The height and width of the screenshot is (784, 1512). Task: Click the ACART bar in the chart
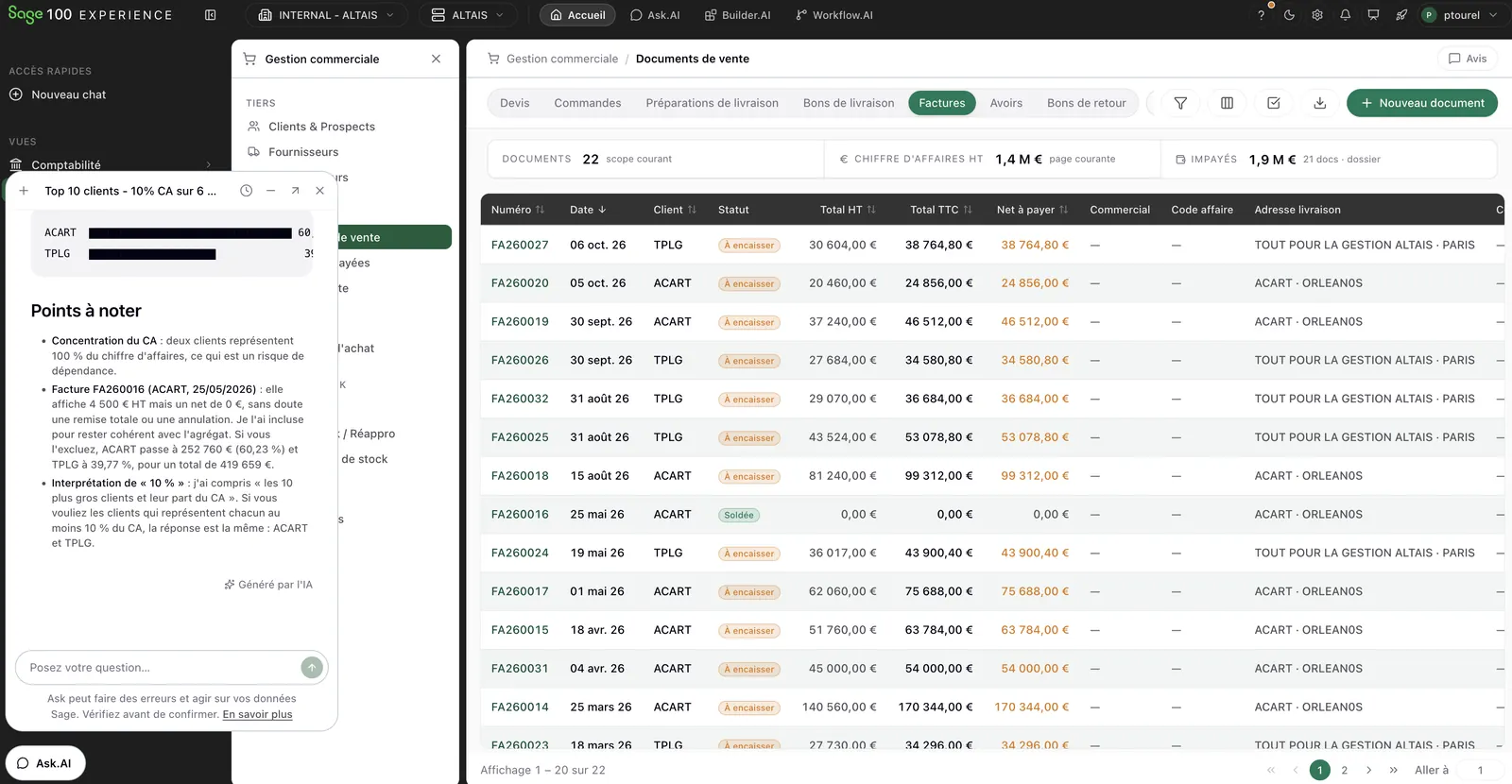[x=190, y=232]
